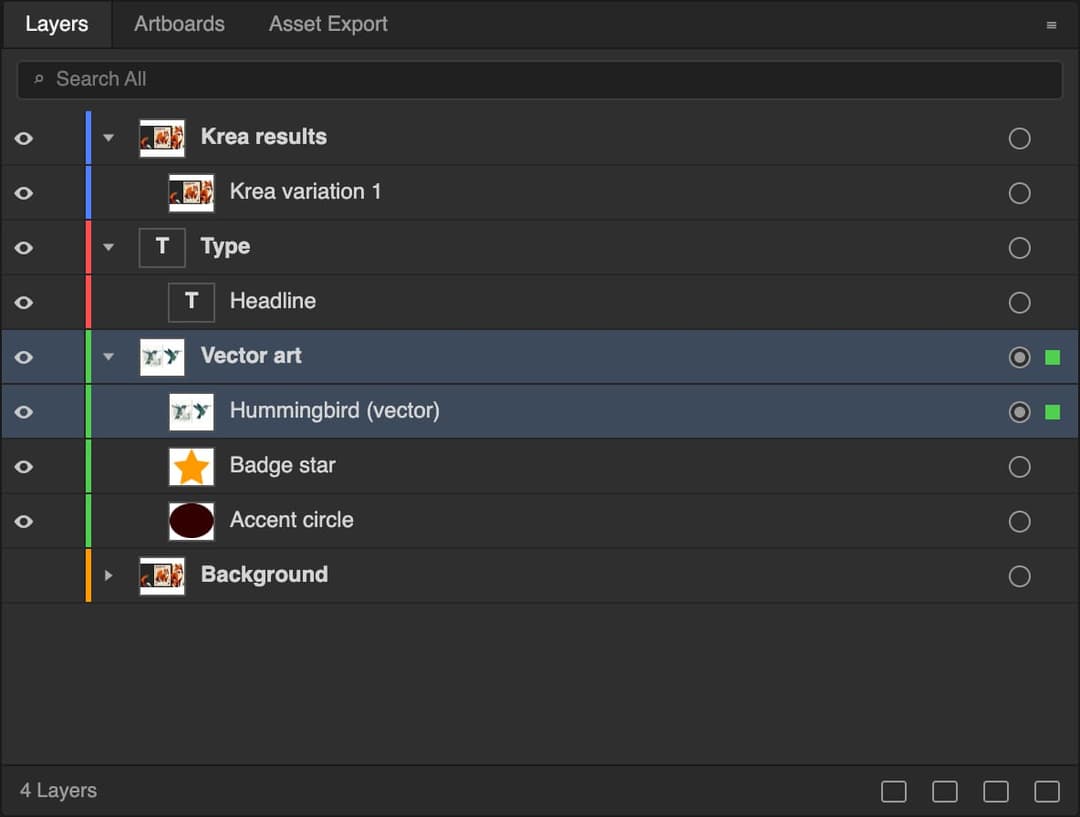The image size is (1080, 817).
Task: Select the Krea variation 1 row name
Action: click(x=305, y=192)
